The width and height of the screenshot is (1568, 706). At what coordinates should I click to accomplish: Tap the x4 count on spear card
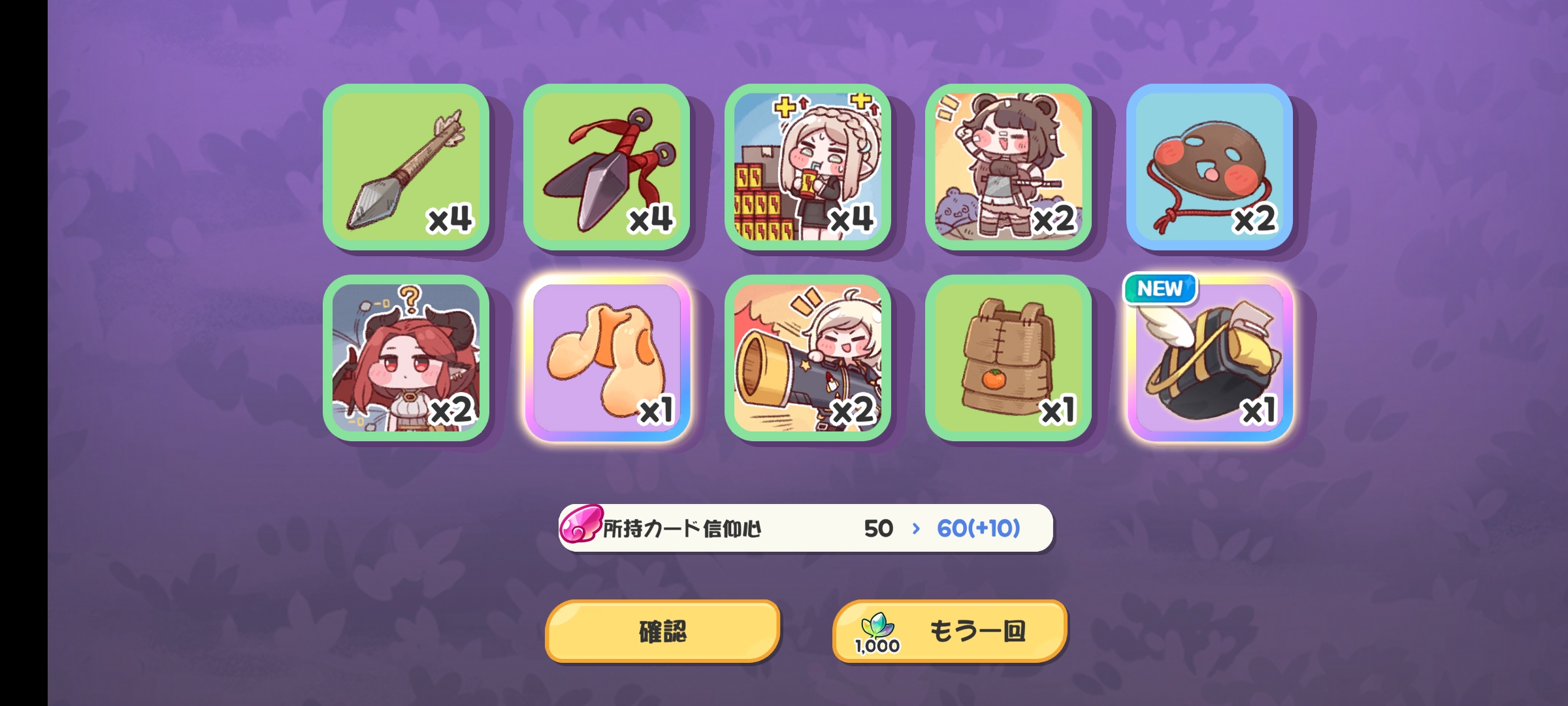[449, 218]
